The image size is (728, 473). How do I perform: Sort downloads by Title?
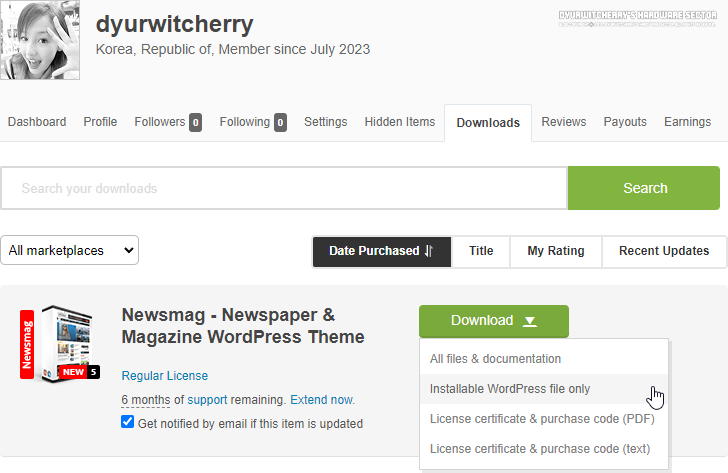(x=481, y=252)
